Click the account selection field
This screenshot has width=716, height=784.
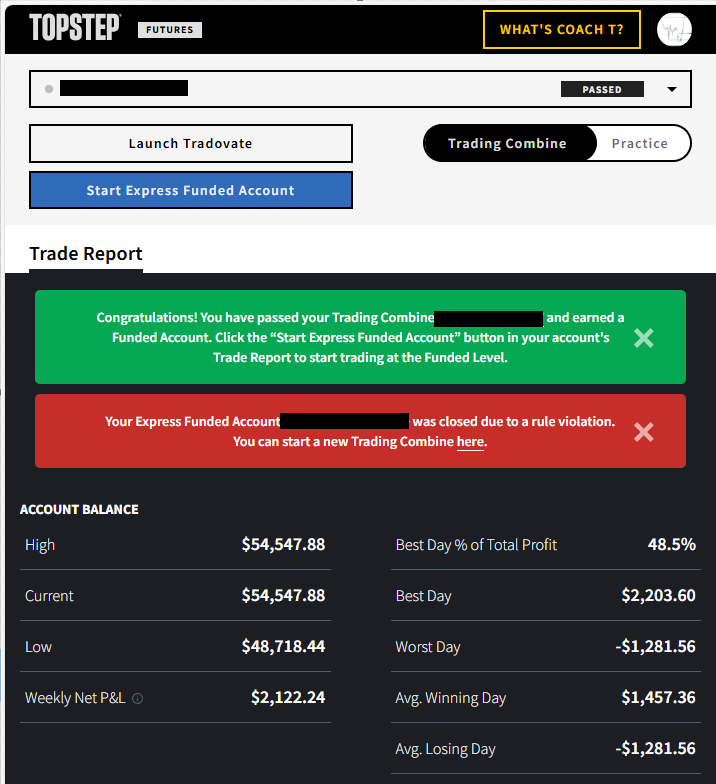[x=360, y=89]
